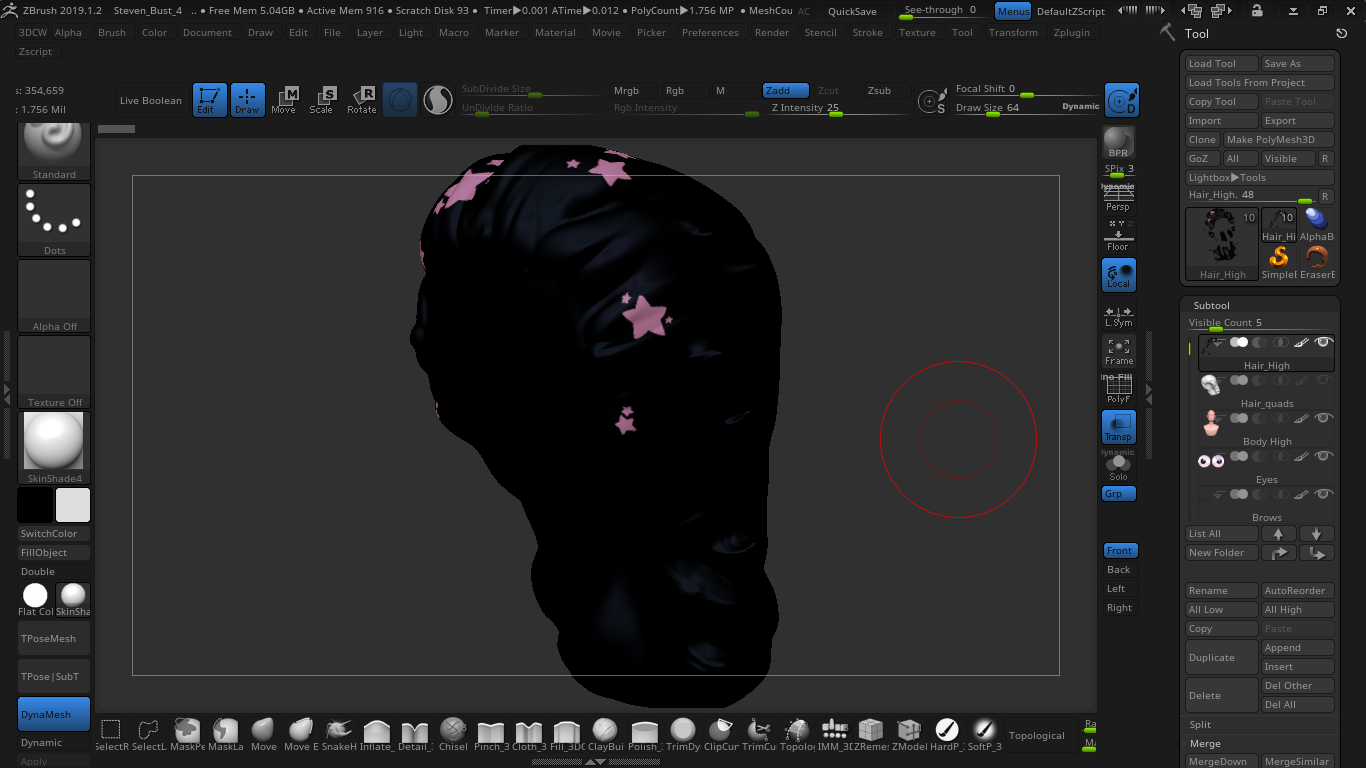Click the FillObject button
This screenshot has height=768, width=1366.
coord(54,552)
